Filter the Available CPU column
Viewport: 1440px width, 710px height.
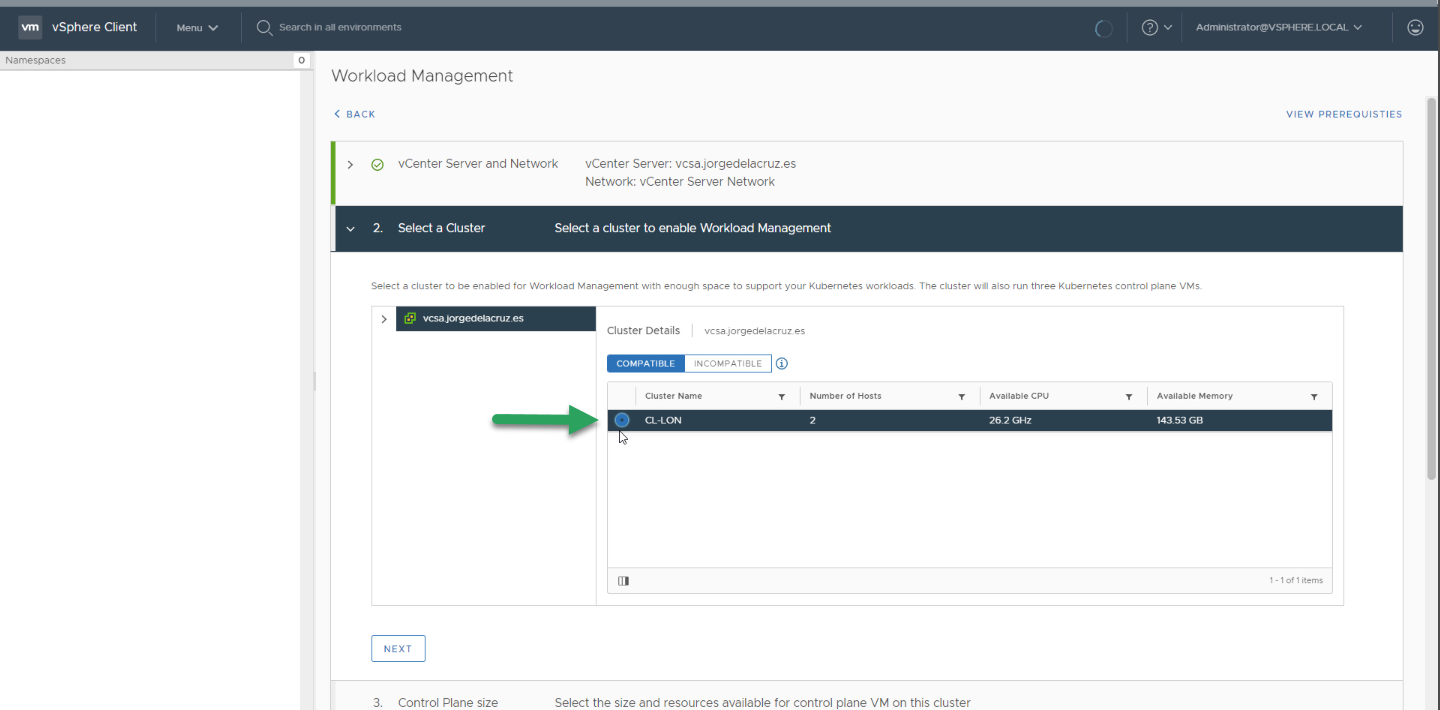tap(1129, 397)
